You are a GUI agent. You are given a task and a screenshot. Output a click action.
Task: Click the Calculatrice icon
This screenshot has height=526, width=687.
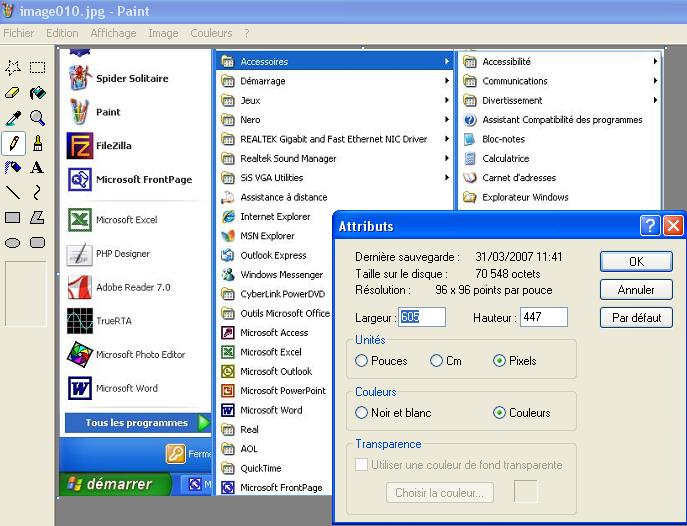tap(470, 159)
